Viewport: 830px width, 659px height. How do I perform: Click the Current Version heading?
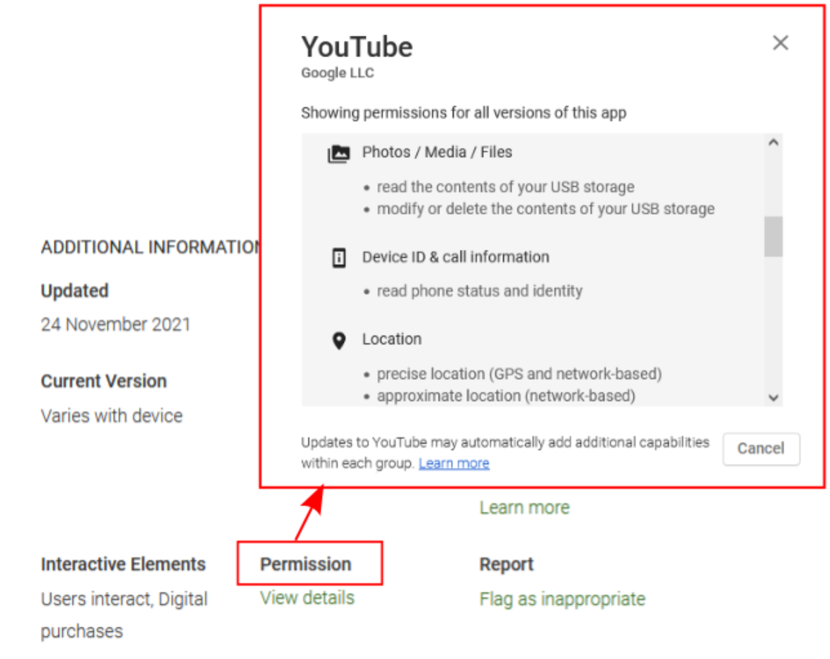coord(104,381)
